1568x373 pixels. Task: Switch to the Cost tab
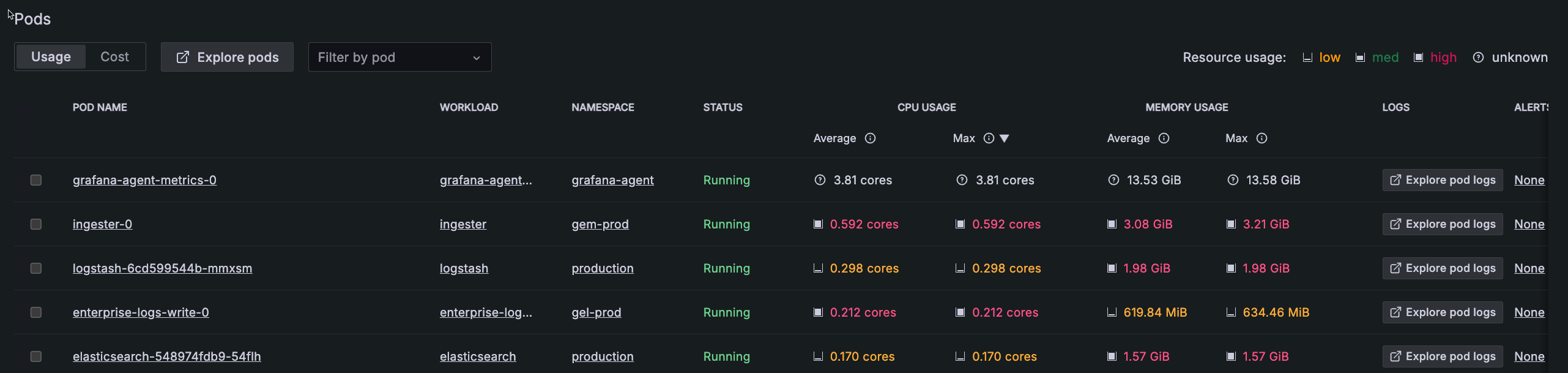point(114,57)
